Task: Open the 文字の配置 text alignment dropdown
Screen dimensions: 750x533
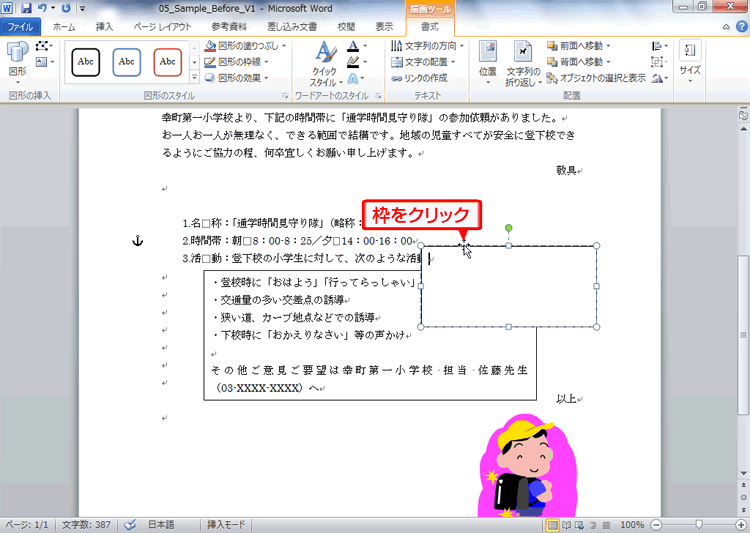Action: click(423, 62)
